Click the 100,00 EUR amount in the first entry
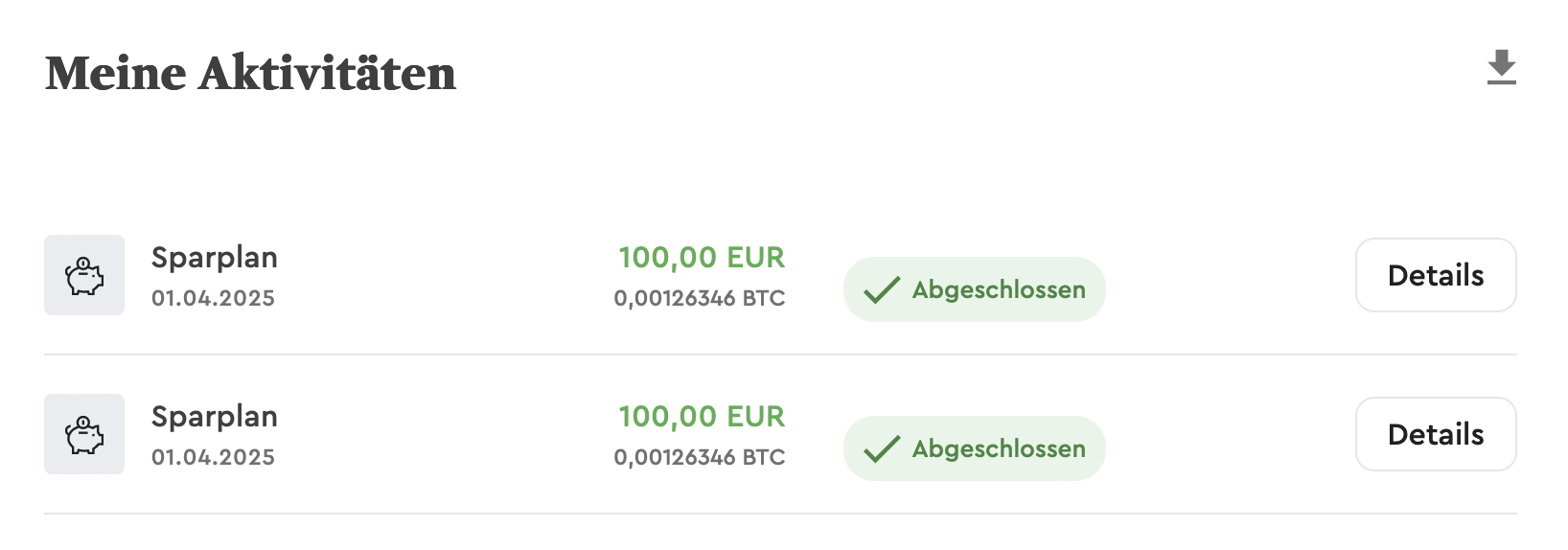Image resolution: width=1568 pixels, height=550 pixels. tap(702, 258)
